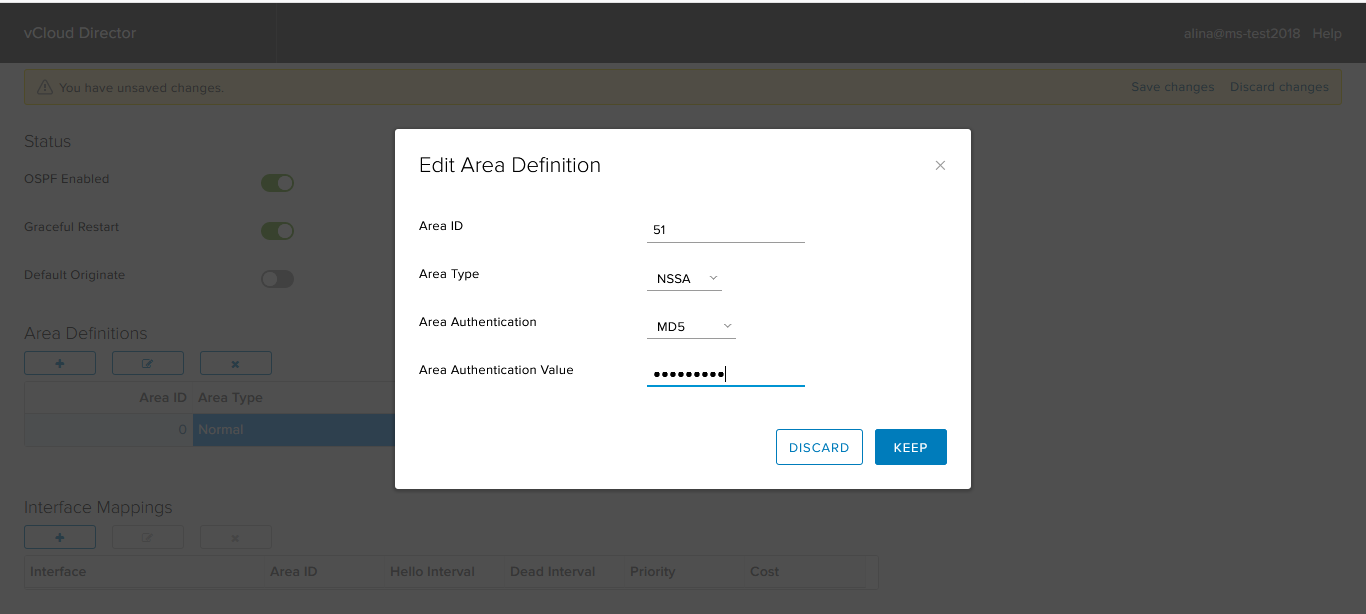This screenshot has height=614, width=1366.
Task: Click the Area Authentication Value field
Action: (x=726, y=374)
